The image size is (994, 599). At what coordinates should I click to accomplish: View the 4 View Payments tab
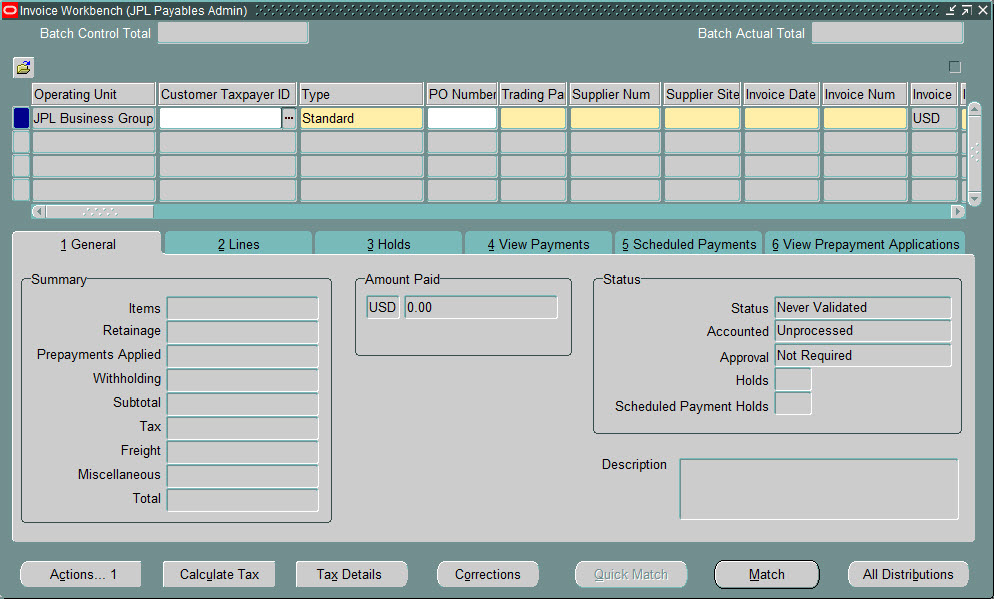click(x=538, y=243)
